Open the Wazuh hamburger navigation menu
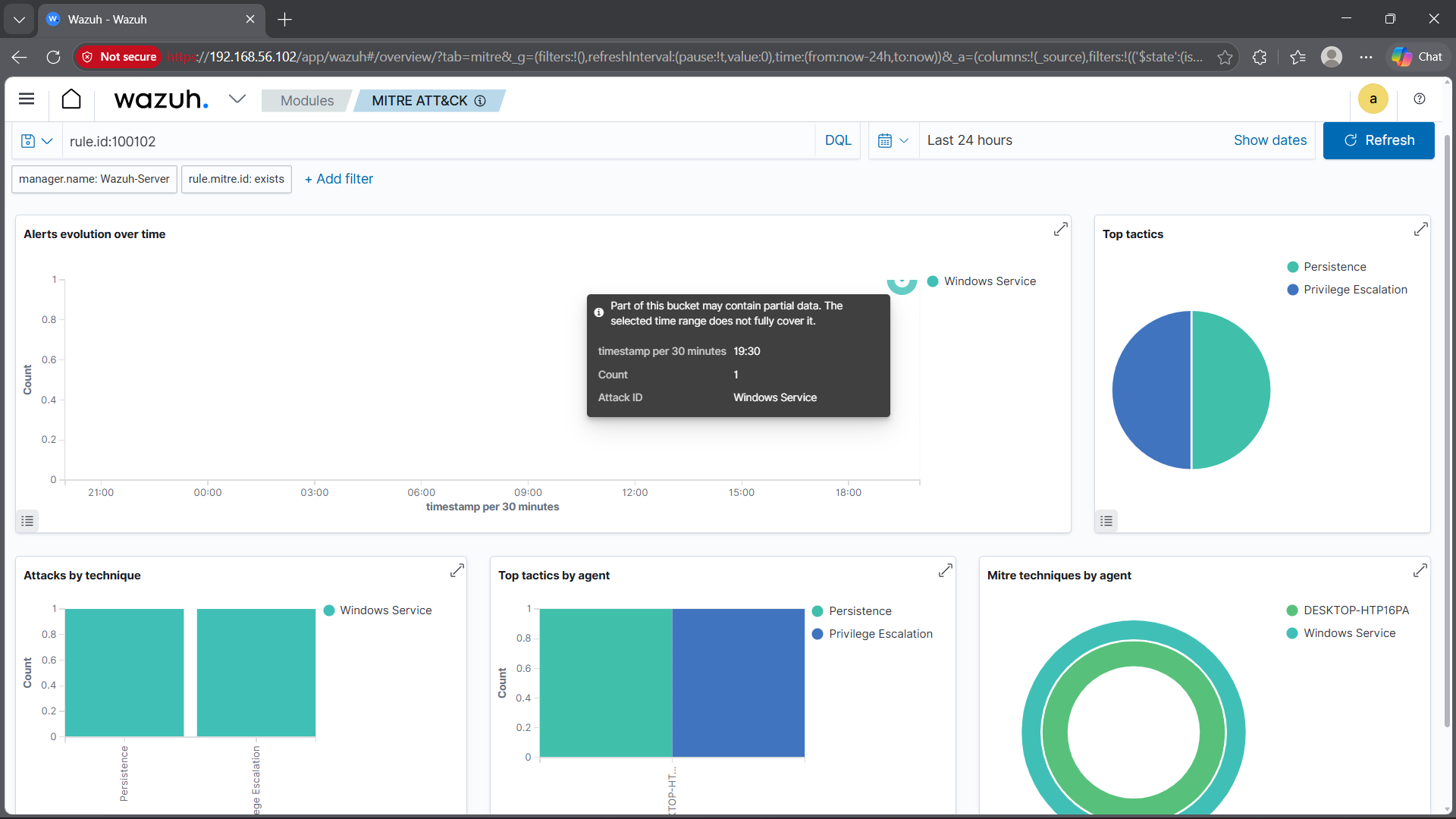The width and height of the screenshot is (1456, 819). (27, 99)
